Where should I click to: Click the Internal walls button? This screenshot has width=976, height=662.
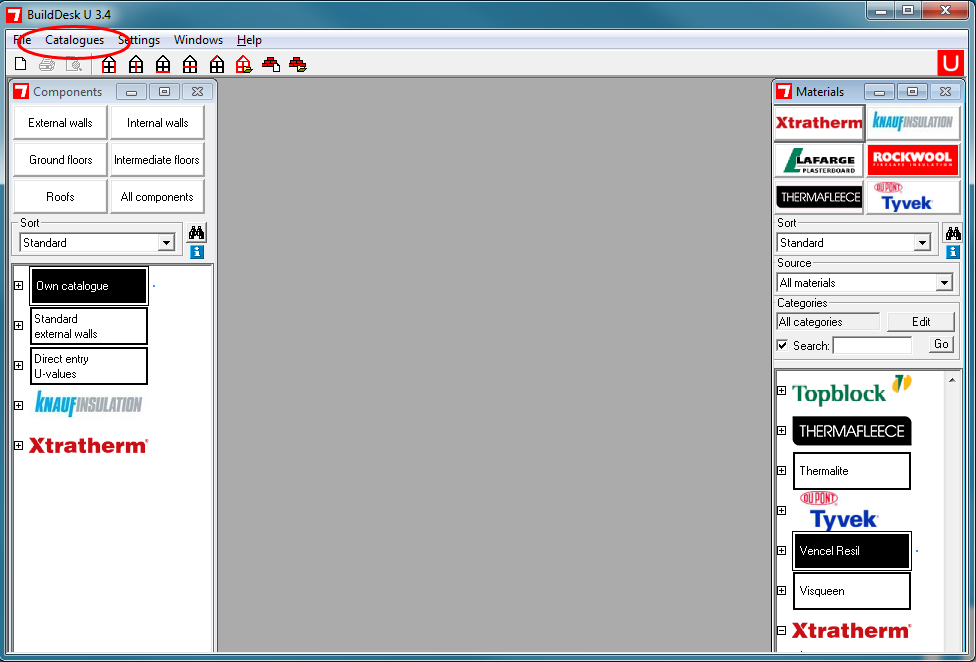(x=157, y=123)
